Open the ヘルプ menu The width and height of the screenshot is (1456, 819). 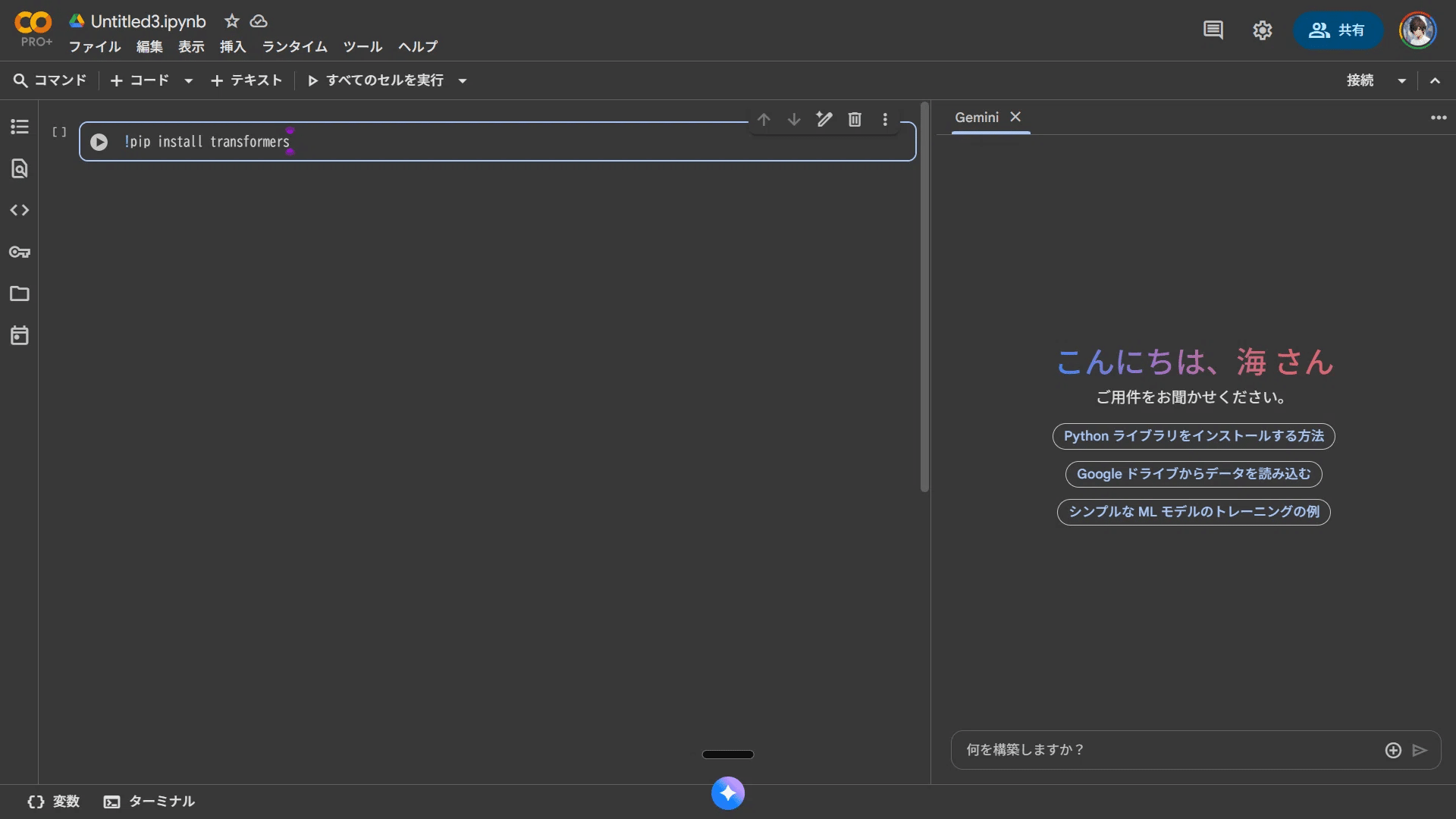[418, 47]
